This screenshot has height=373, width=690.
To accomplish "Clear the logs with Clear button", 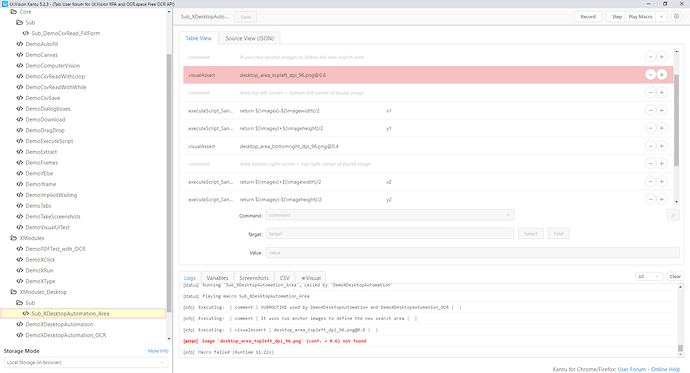I will [x=675, y=276].
